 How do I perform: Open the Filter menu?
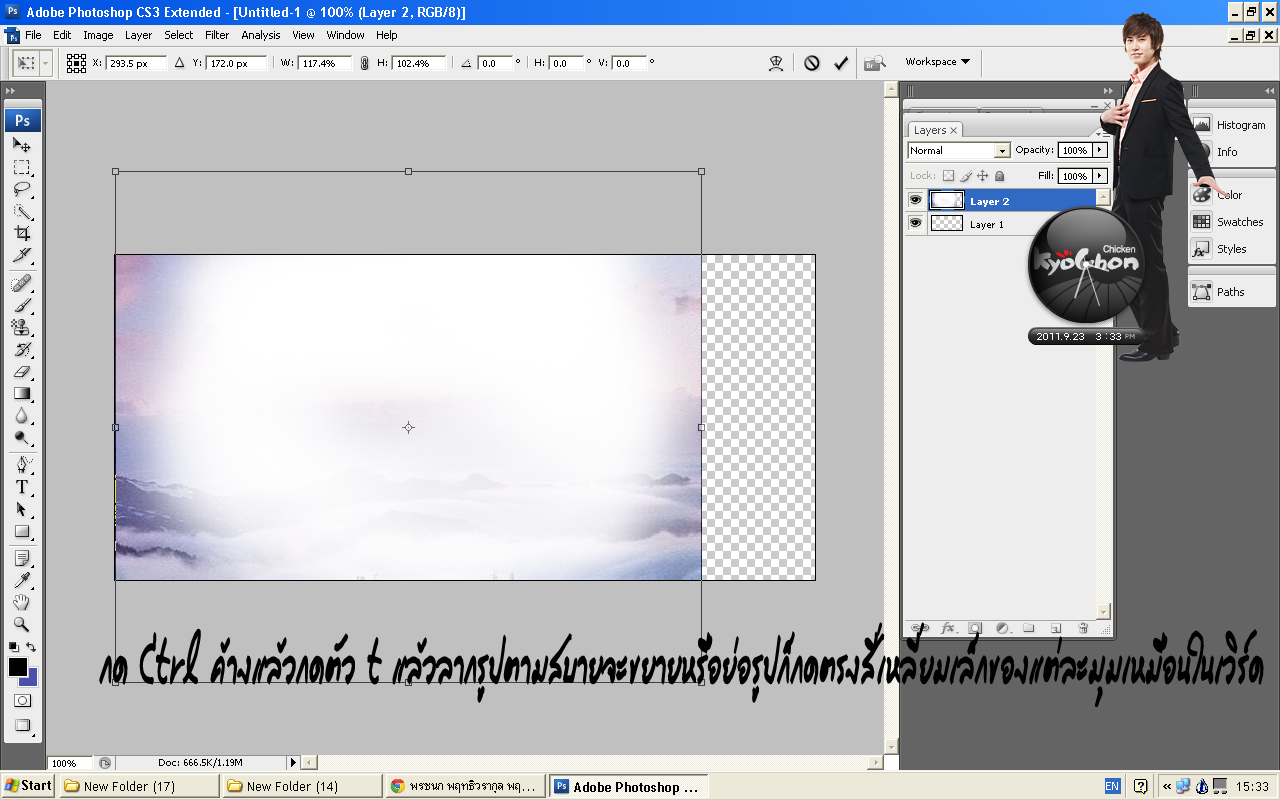click(x=217, y=35)
